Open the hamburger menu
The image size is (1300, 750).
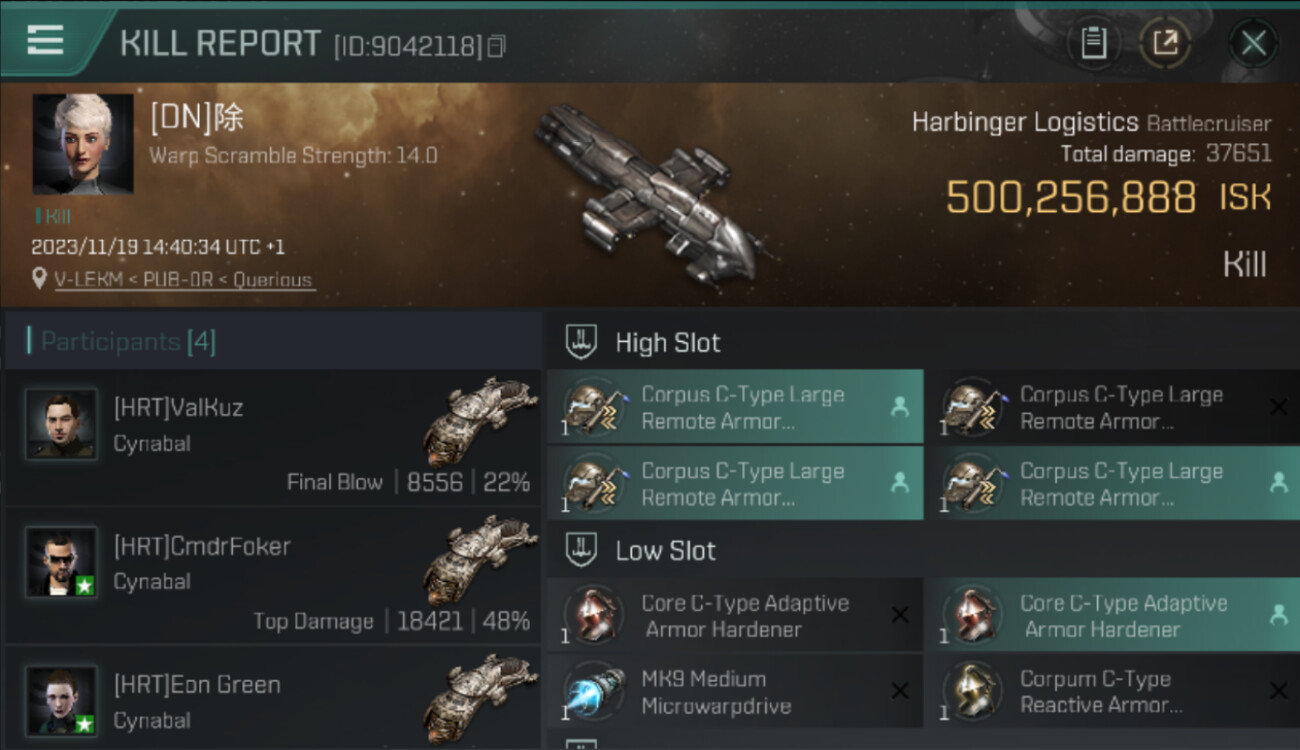tap(45, 40)
